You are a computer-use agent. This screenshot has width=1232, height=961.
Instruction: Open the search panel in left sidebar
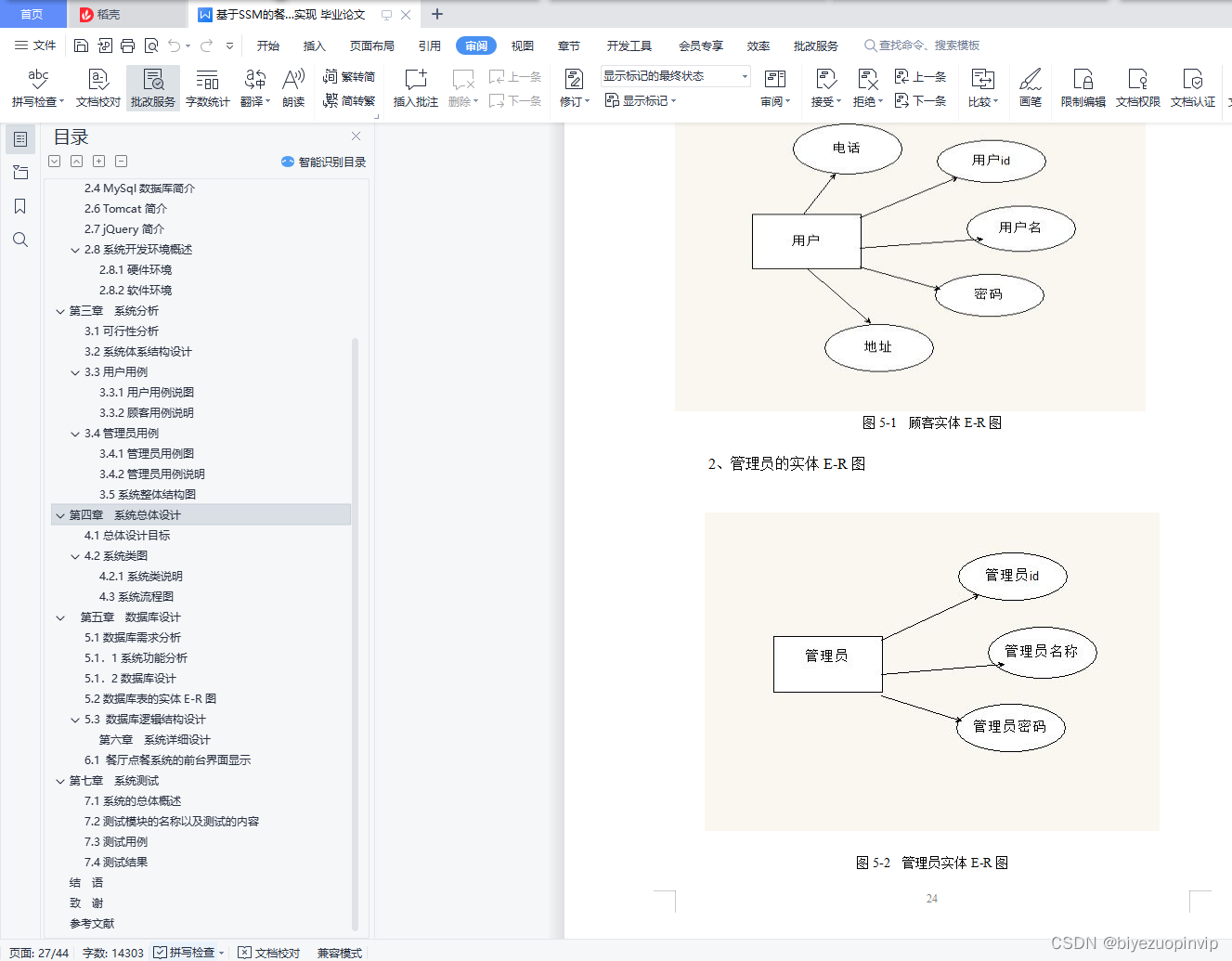pos(20,240)
